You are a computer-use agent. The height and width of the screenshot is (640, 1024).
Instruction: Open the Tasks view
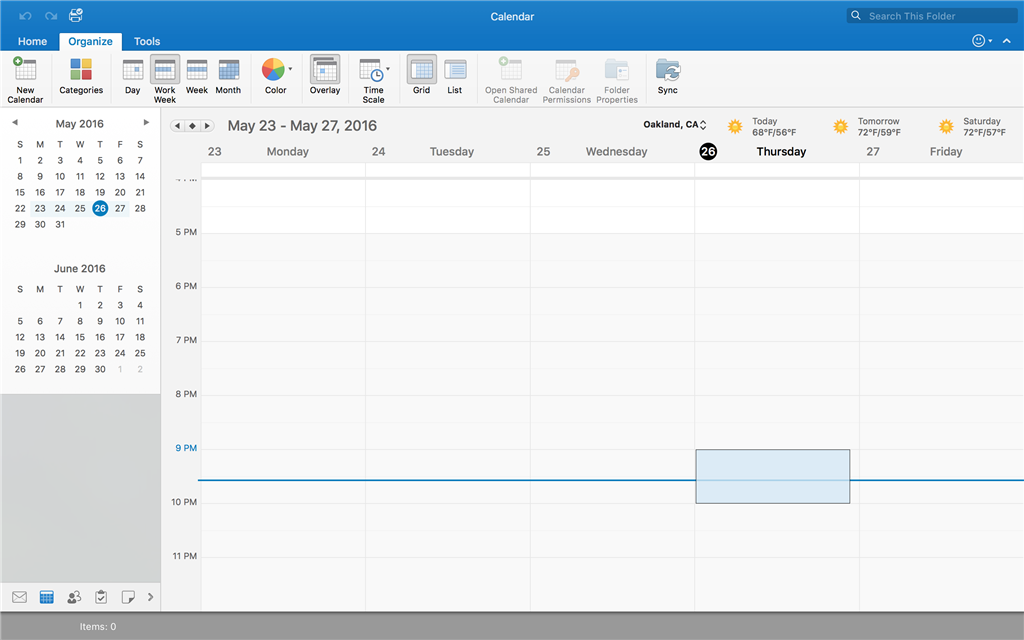tap(101, 597)
